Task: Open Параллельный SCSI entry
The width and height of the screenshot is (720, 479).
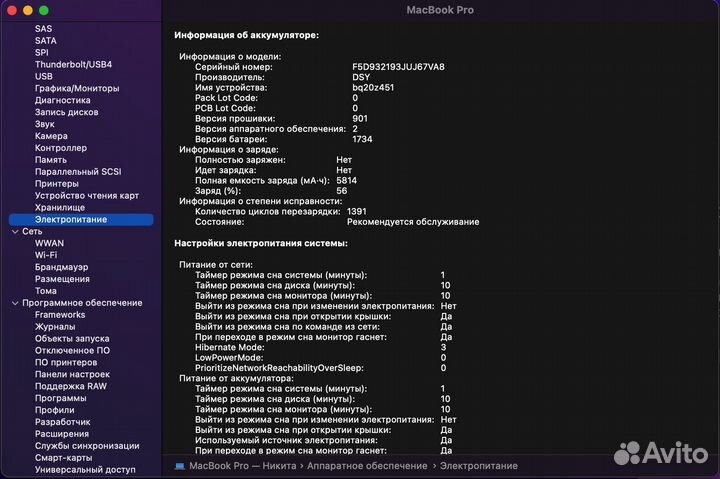Action: tap(78, 172)
